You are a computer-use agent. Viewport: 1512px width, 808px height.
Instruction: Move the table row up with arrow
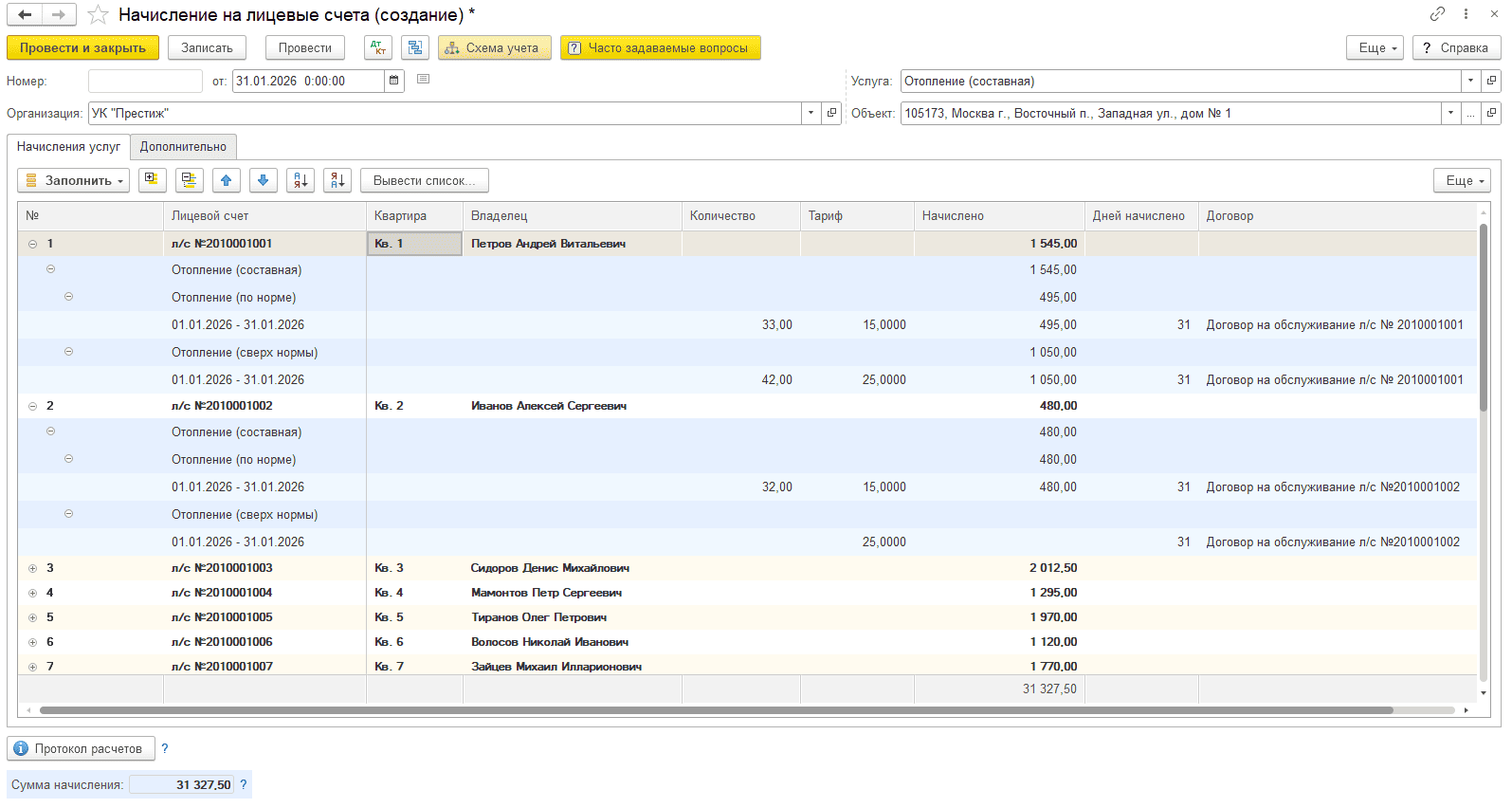point(226,180)
